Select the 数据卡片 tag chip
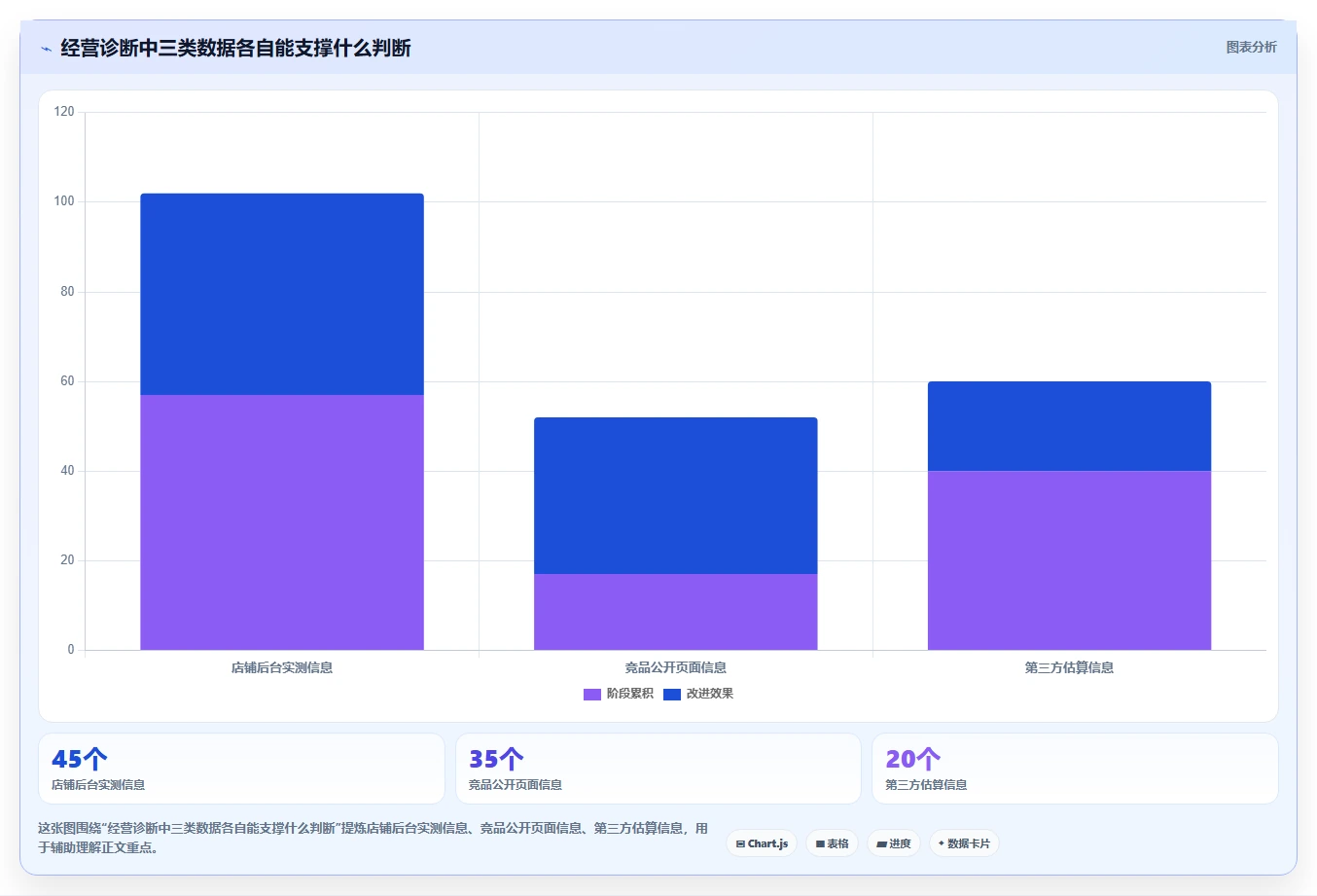 pyautogui.click(x=964, y=843)
